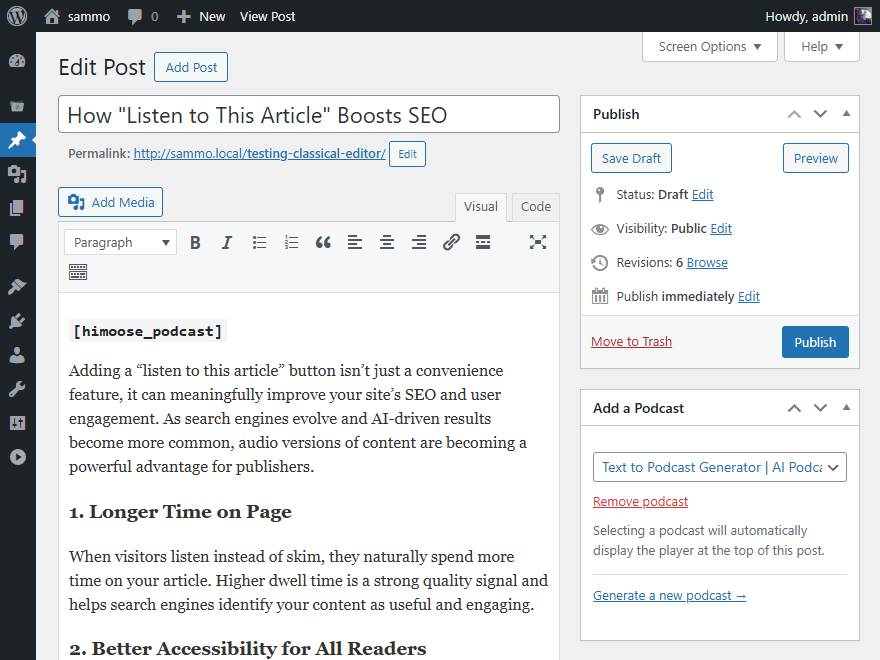Insert a bulleted list
The width and height of the screenshot is (880, 660).
point(259,242)
